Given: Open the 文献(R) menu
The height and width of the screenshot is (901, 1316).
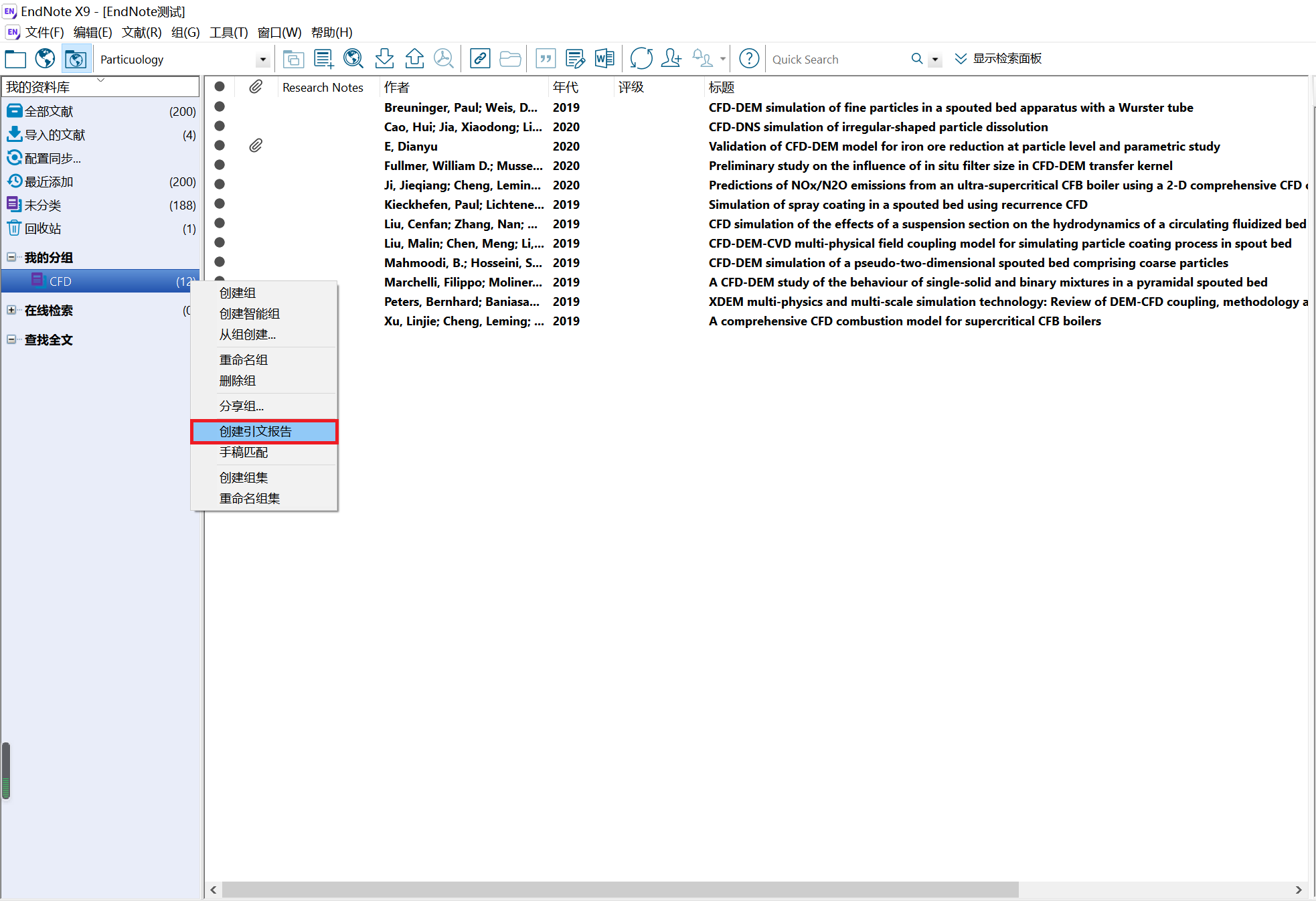Looking at the screenshot, I should pyautogui.click(x=142, y=32).
